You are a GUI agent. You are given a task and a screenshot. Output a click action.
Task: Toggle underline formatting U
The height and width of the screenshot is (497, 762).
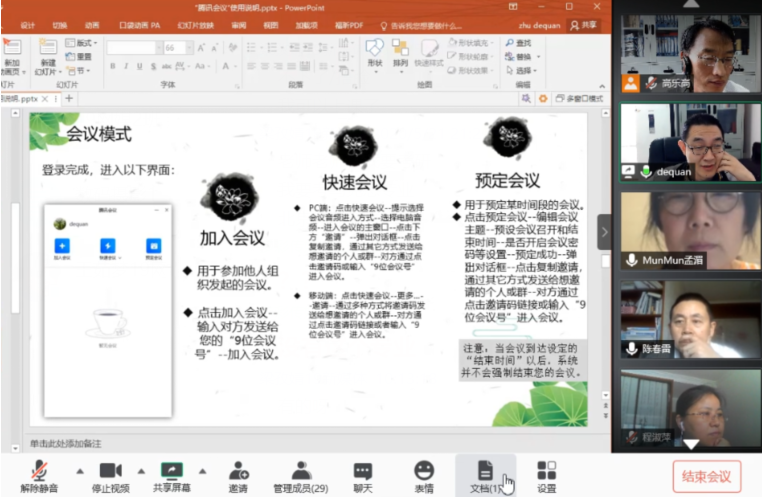click(x=139, y=66)
